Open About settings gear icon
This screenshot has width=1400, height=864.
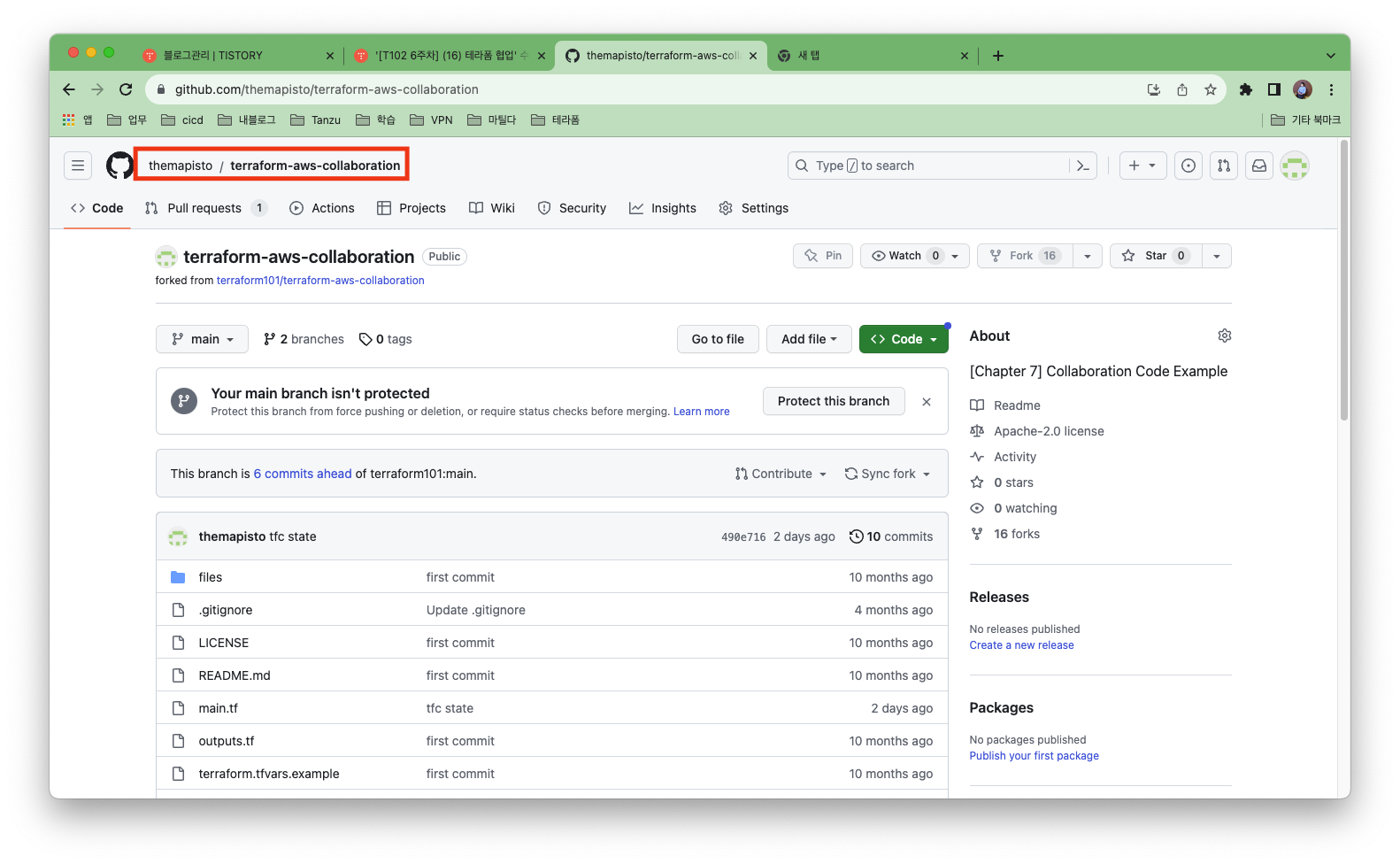[x=1225, y=336]
